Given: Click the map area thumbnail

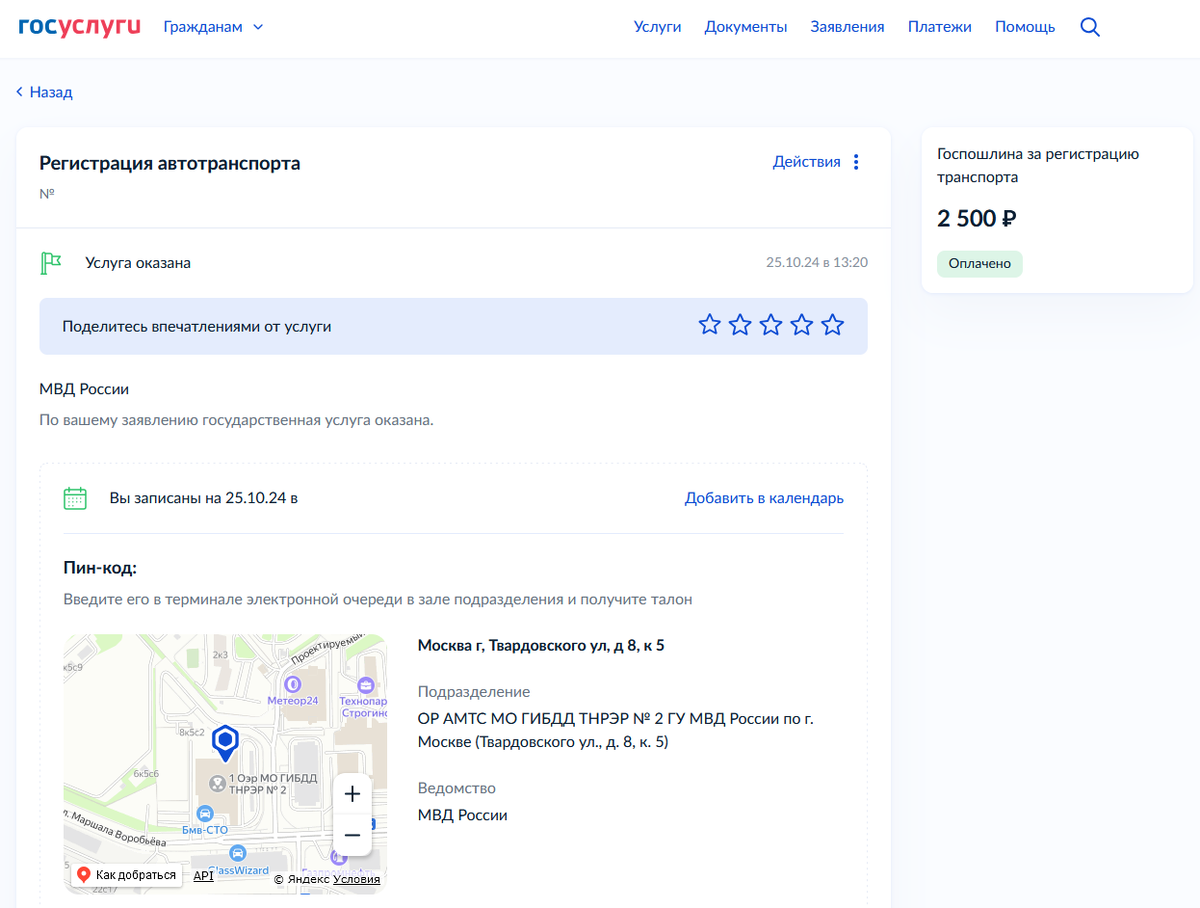Looking at the screenshot, I should pos(225,763).
